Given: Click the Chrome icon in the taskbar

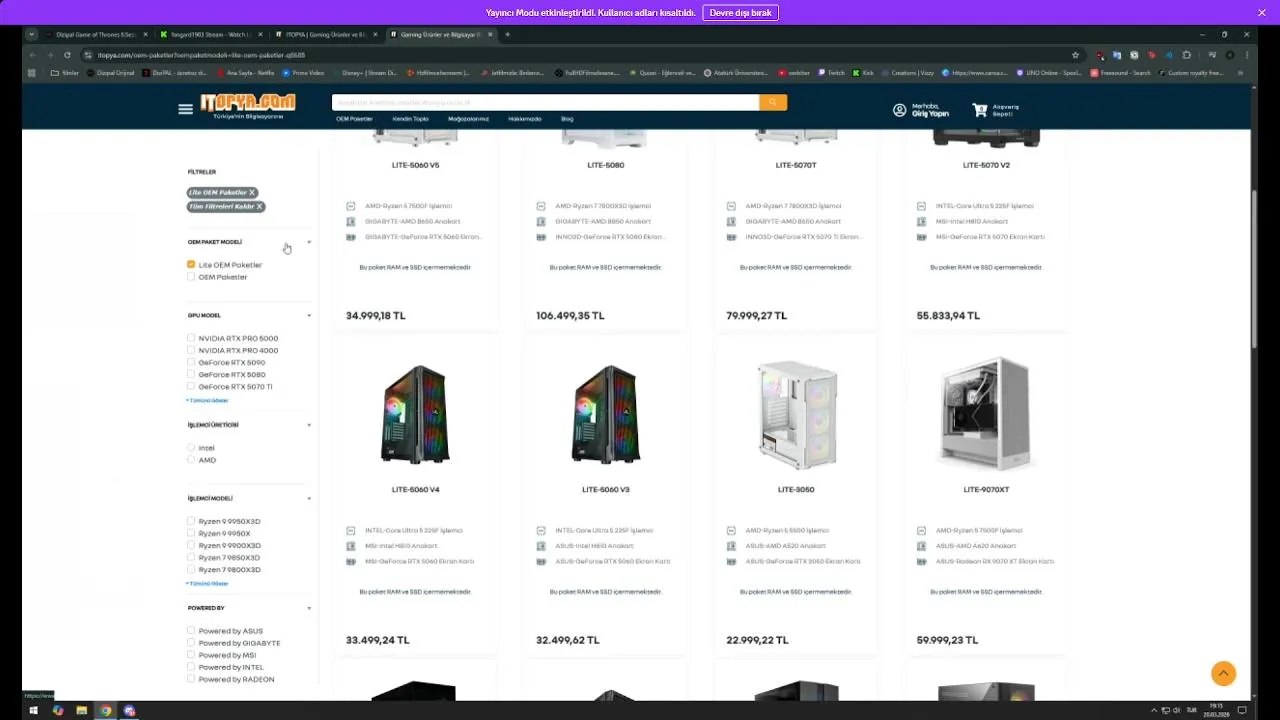Looking at the screenshot, I should [105, 711].
